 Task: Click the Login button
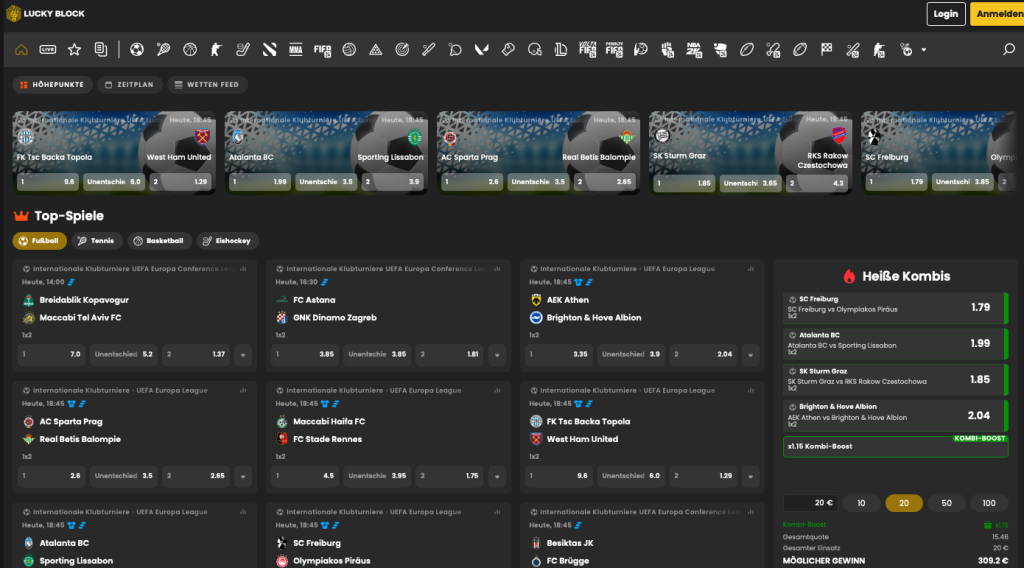946,14
